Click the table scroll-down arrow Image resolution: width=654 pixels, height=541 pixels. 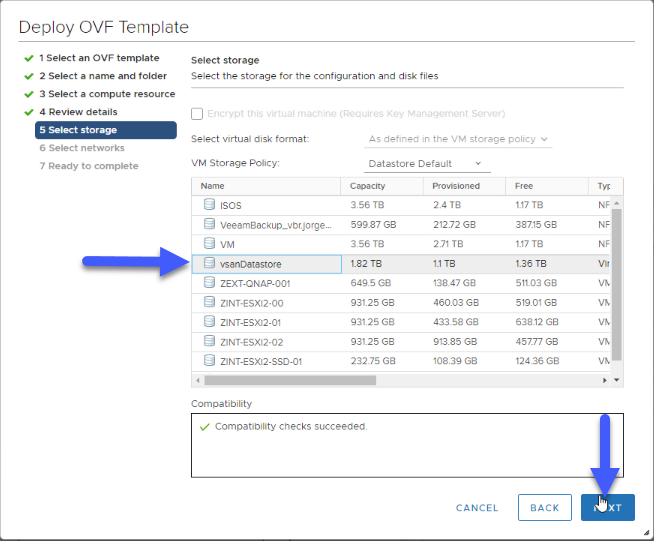(x=616, y=380)
